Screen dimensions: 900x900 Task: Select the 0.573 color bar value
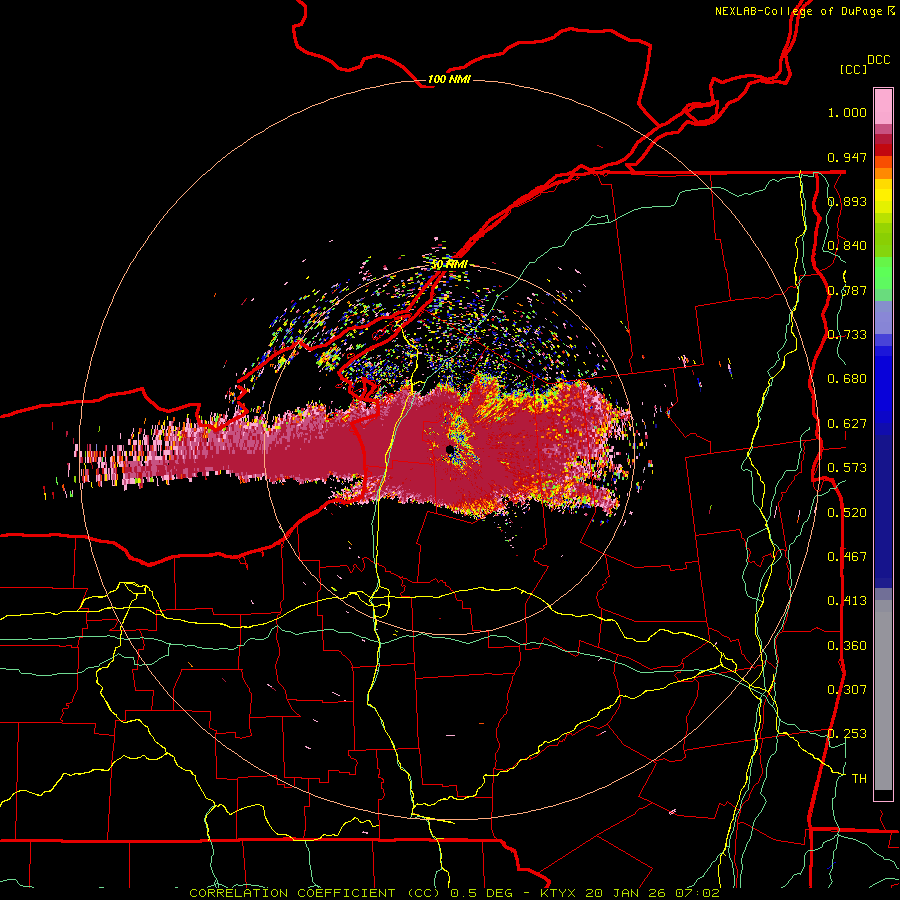(x=847, y=468)
